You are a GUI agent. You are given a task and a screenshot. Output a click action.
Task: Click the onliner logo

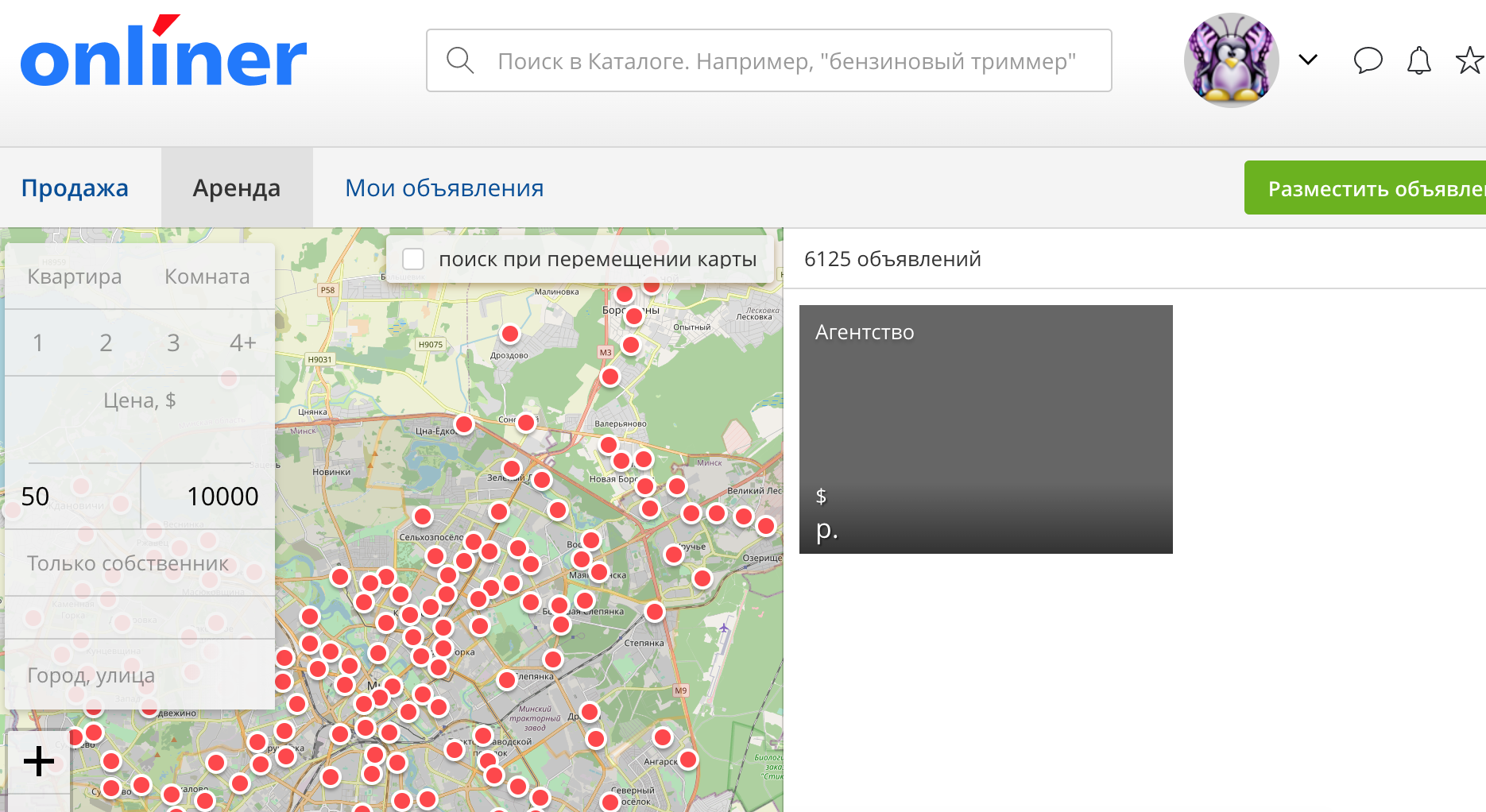[x=163, y=52]
